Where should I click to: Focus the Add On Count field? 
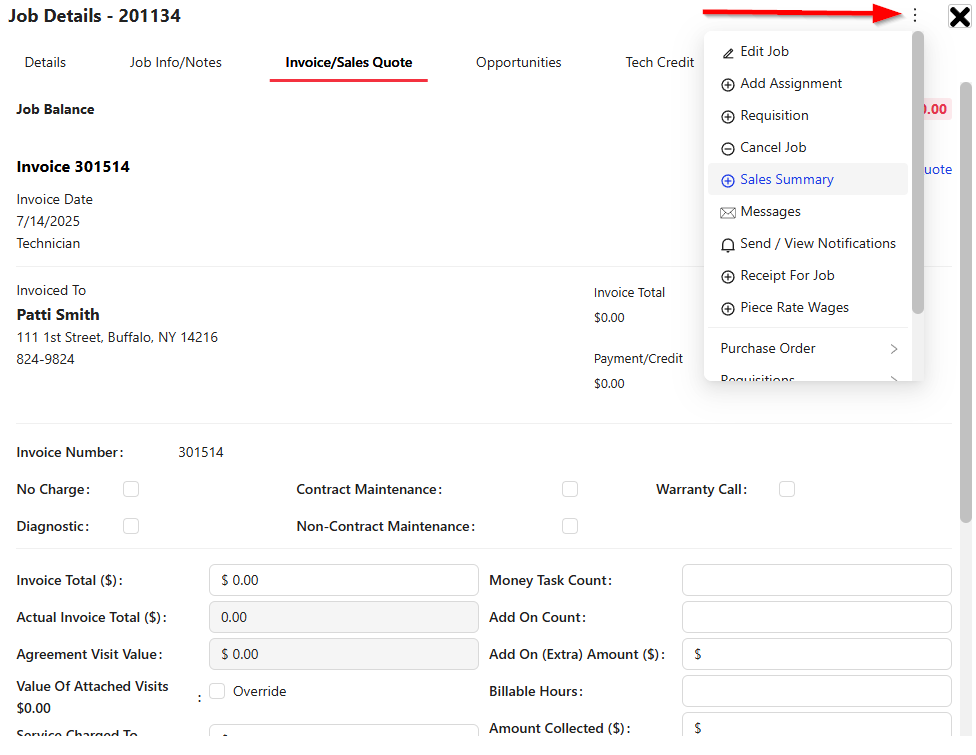pyautogui.click(x=817, y=617)
